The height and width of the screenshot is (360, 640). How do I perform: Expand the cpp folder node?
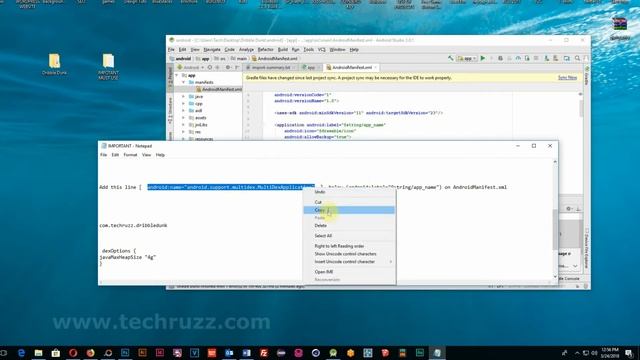pos(183,104)
